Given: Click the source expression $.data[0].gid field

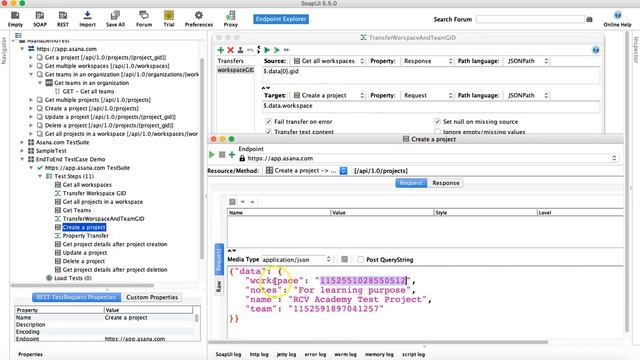Looking at the screenshot, I should [x=431, y=75].
